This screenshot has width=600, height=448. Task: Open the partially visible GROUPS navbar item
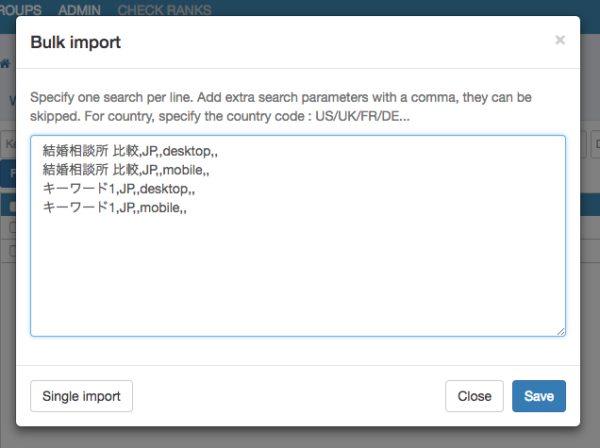point(20,9)
